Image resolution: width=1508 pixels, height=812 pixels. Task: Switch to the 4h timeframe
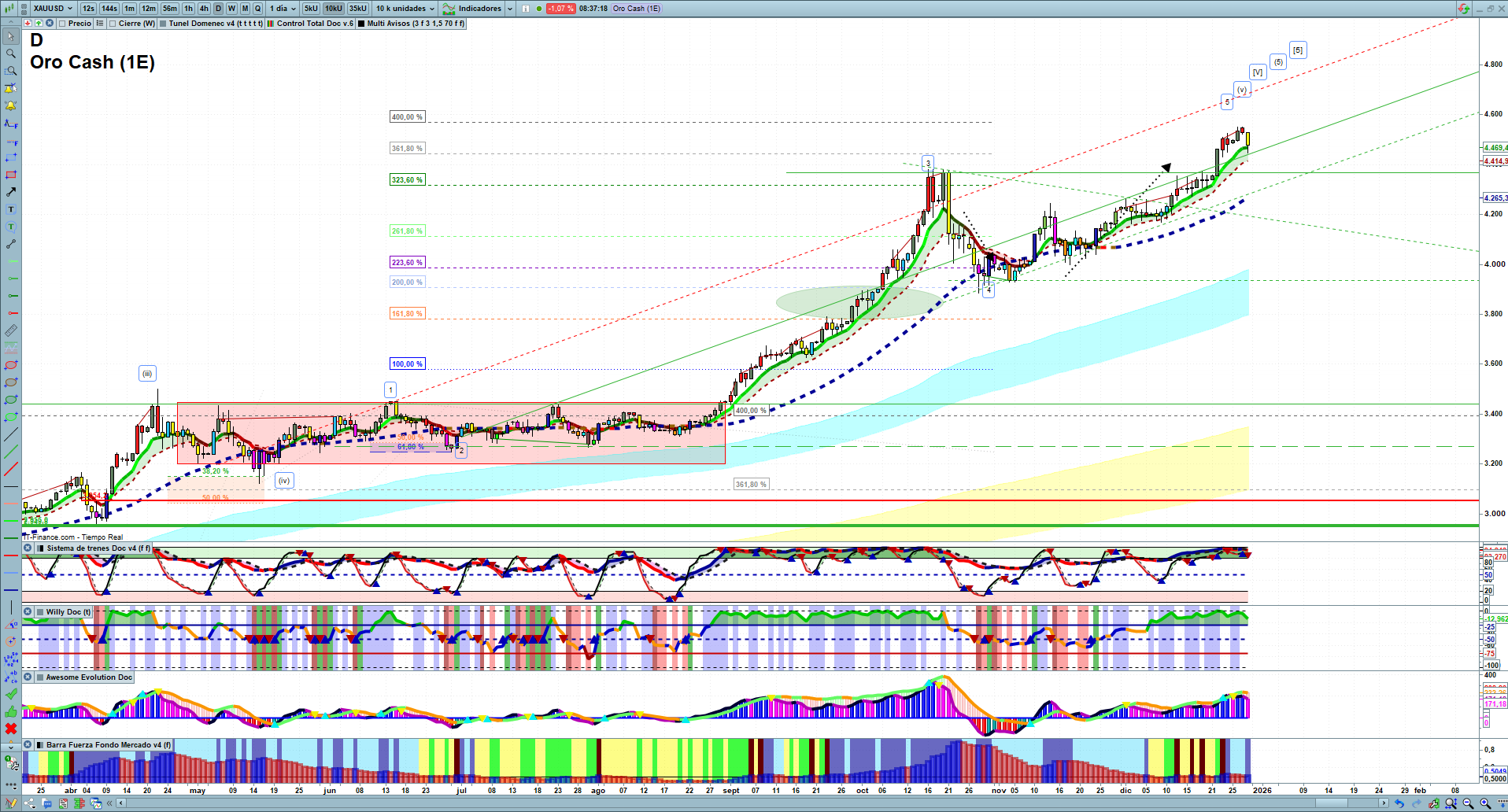click(204, 9)
